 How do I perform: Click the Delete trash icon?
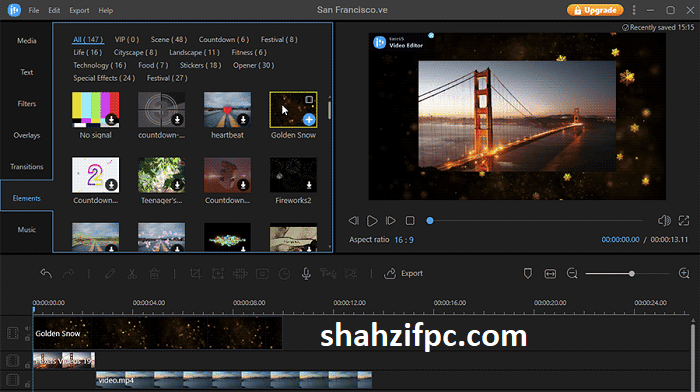pos(154,273)
